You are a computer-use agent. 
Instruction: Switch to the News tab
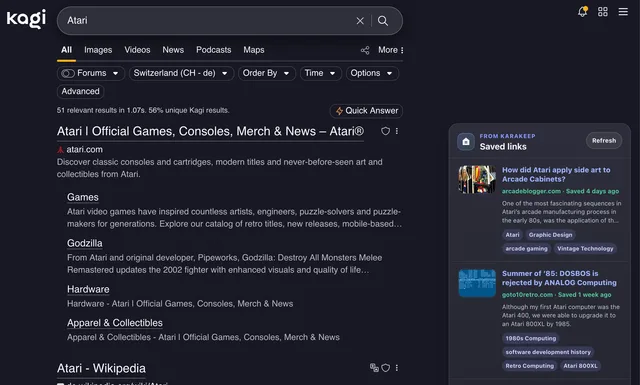[x=173, y=50]
